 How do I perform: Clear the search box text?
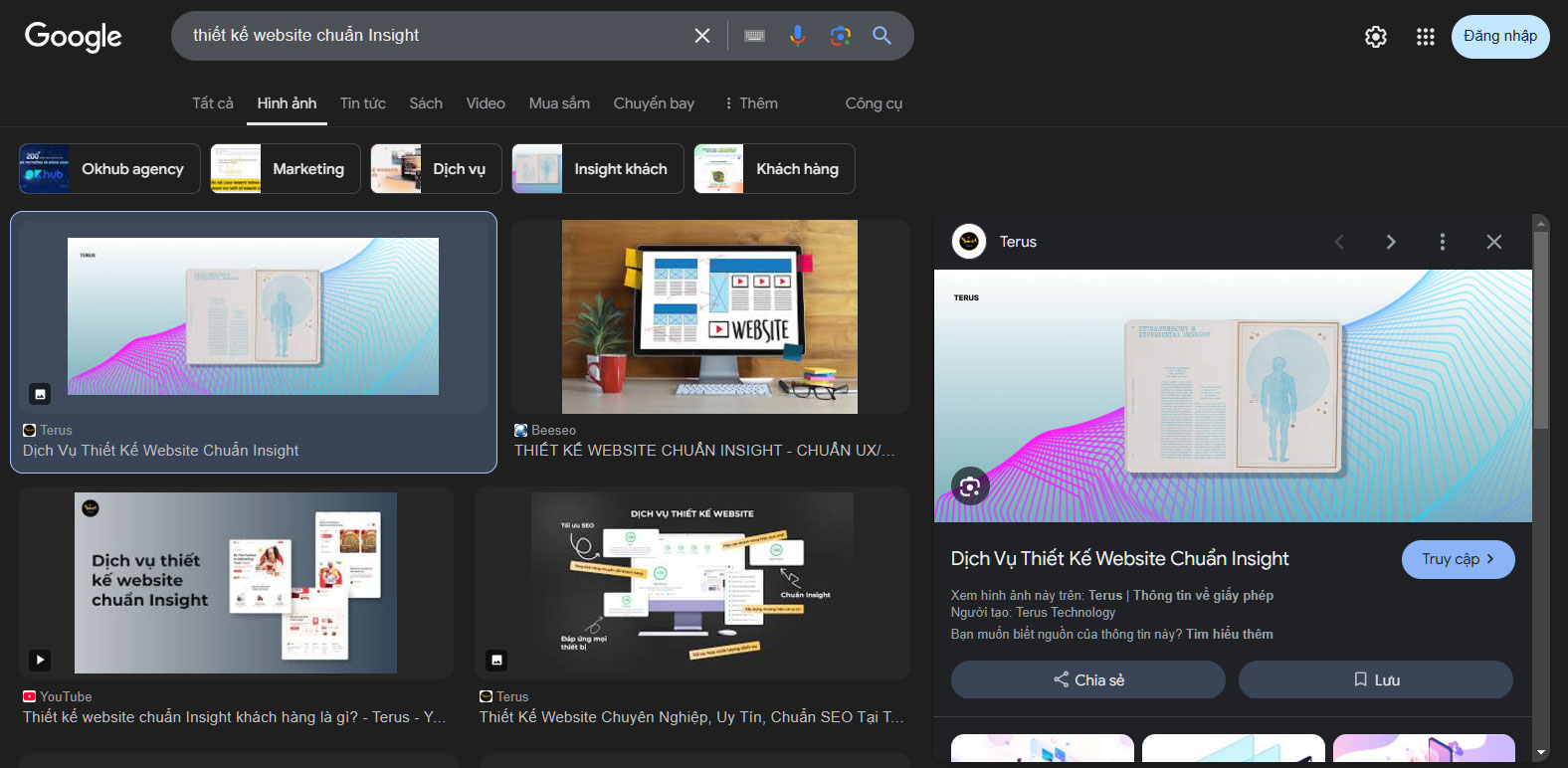pyautogui.click(x=701, y=36)
